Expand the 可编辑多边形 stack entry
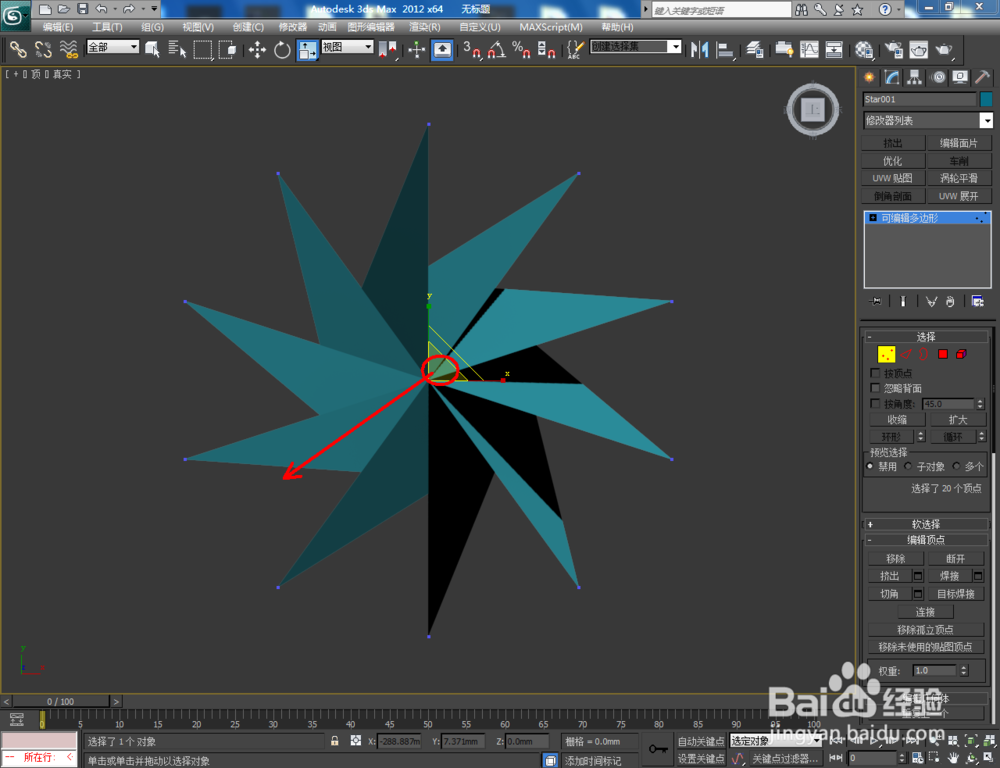1000x768 pixels. [873, 218]
